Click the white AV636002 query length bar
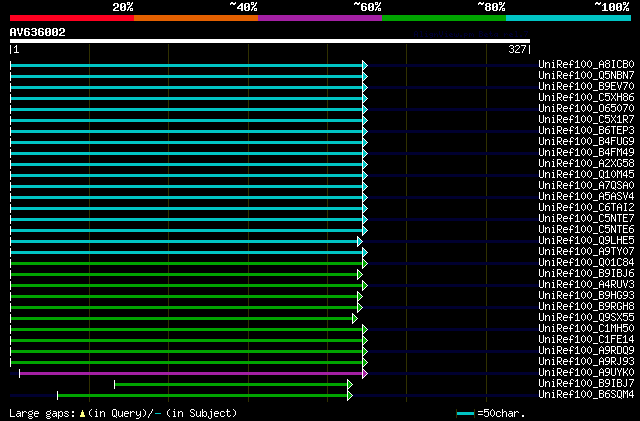 coord(270,41)
